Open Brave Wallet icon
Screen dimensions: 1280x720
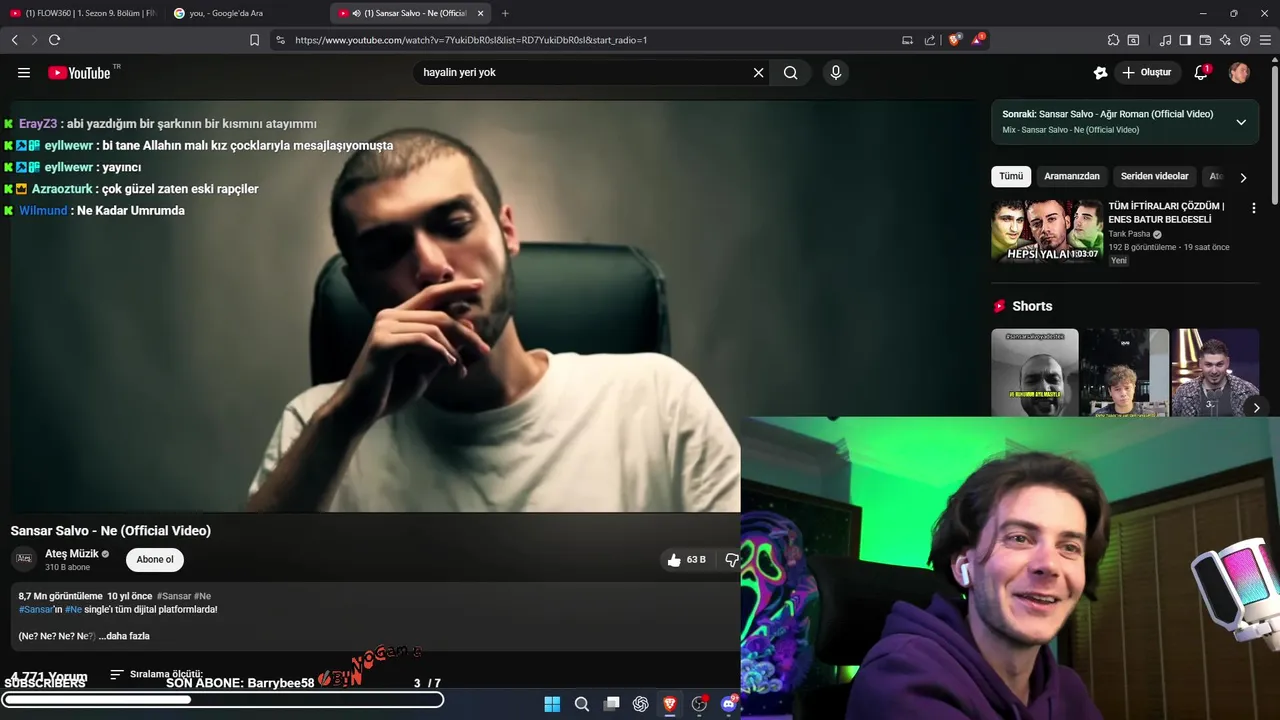pos(1205,40)
